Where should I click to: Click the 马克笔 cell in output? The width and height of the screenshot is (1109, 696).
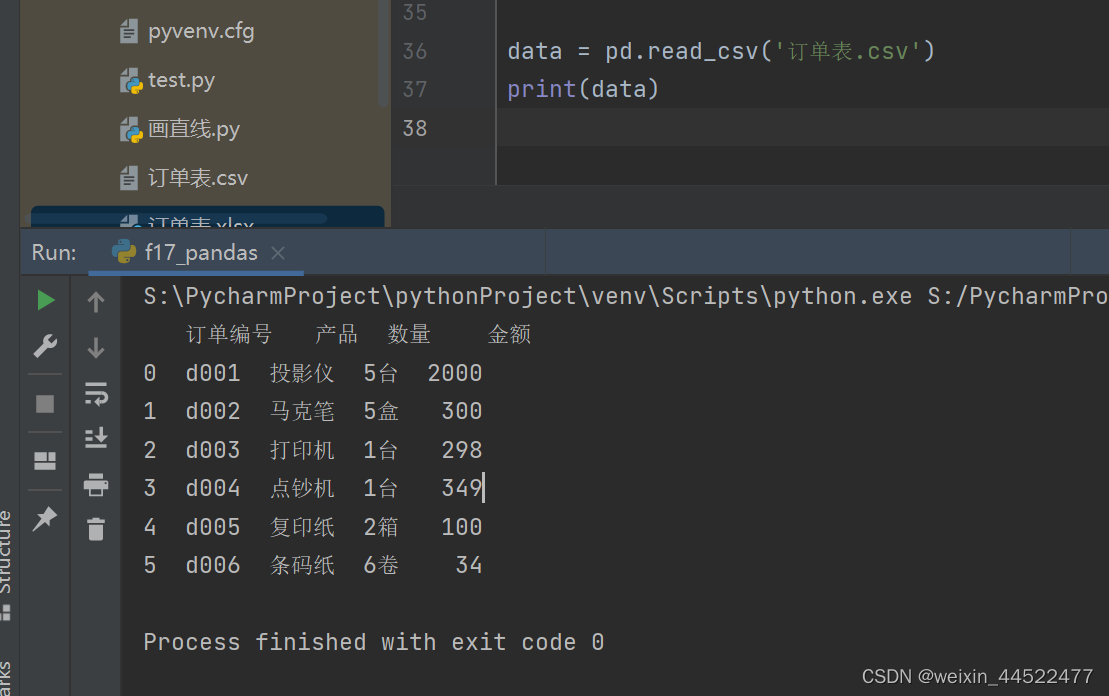302,411
